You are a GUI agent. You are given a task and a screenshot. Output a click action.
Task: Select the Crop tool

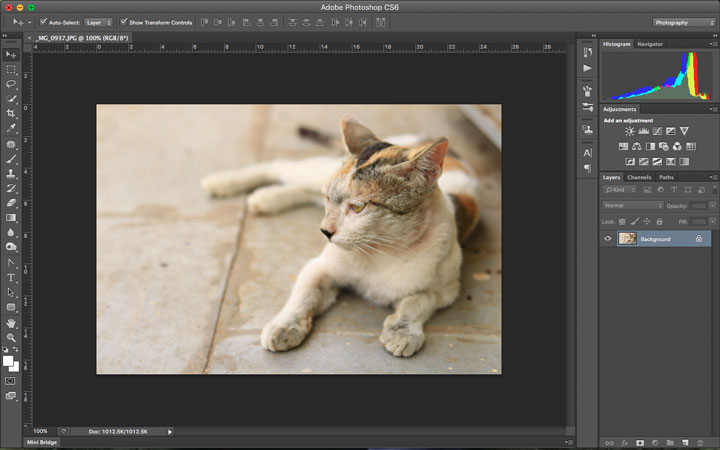11,114
